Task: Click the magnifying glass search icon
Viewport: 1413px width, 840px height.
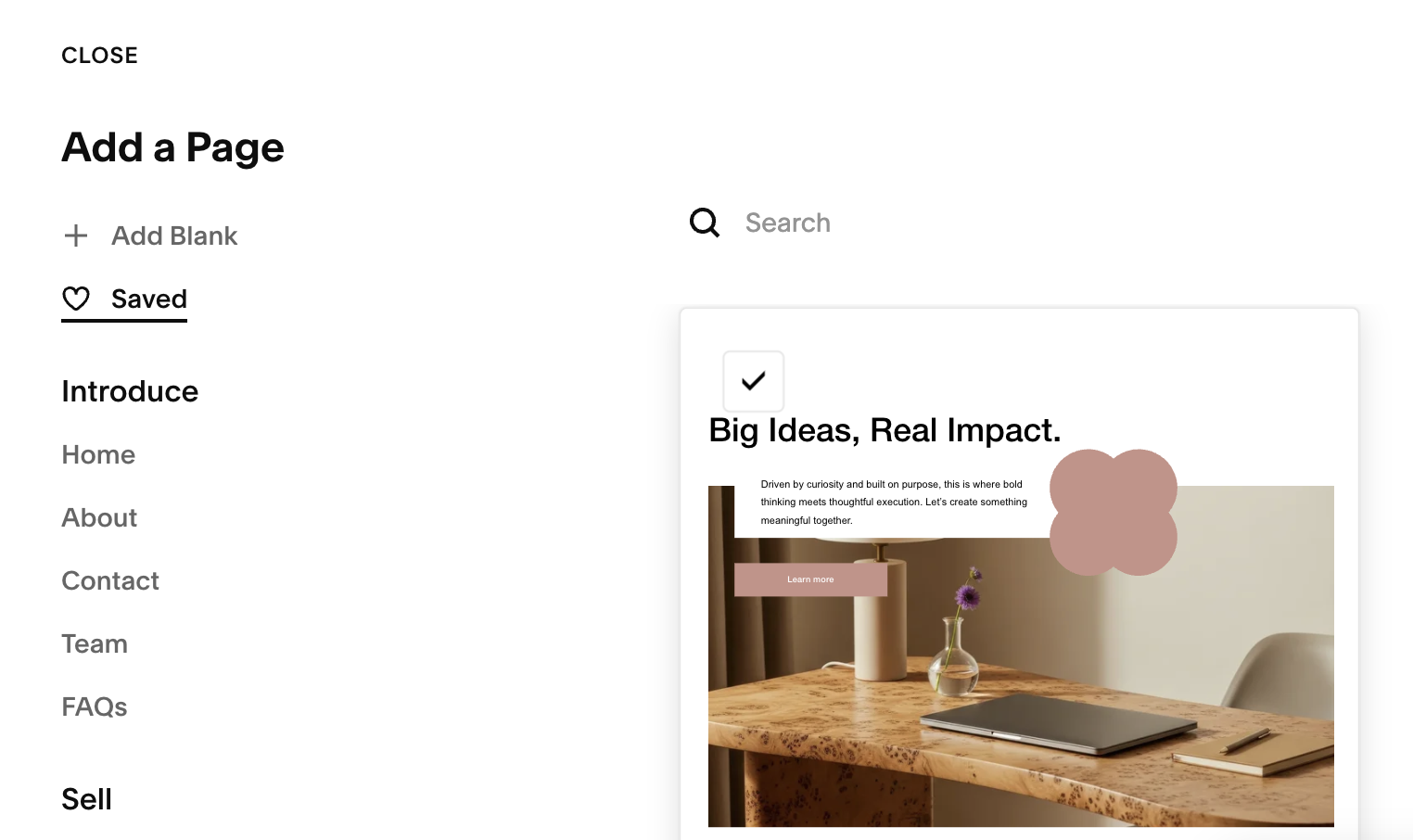Action: pos(705,223)
